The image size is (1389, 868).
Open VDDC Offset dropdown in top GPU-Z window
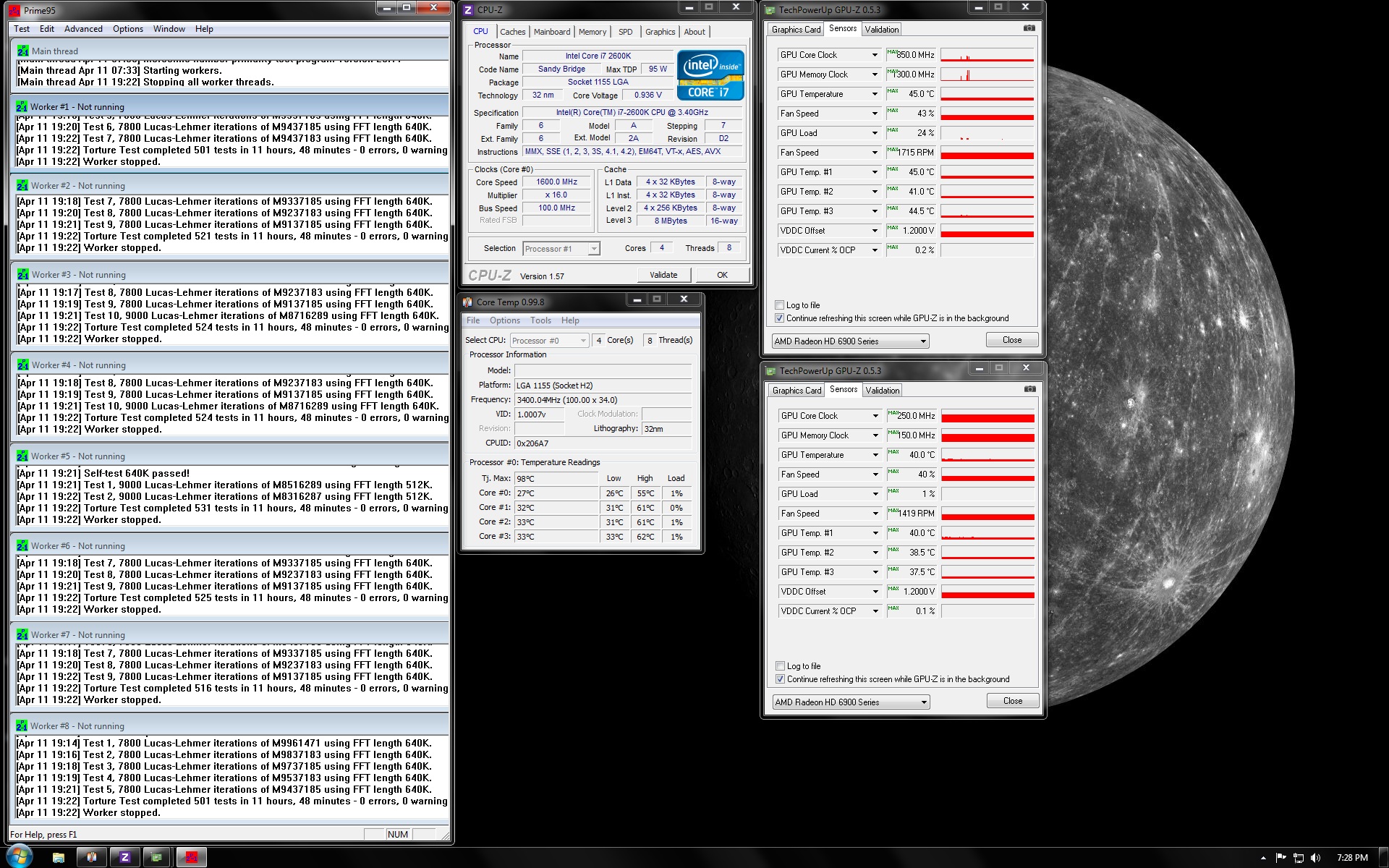(874, 231)
